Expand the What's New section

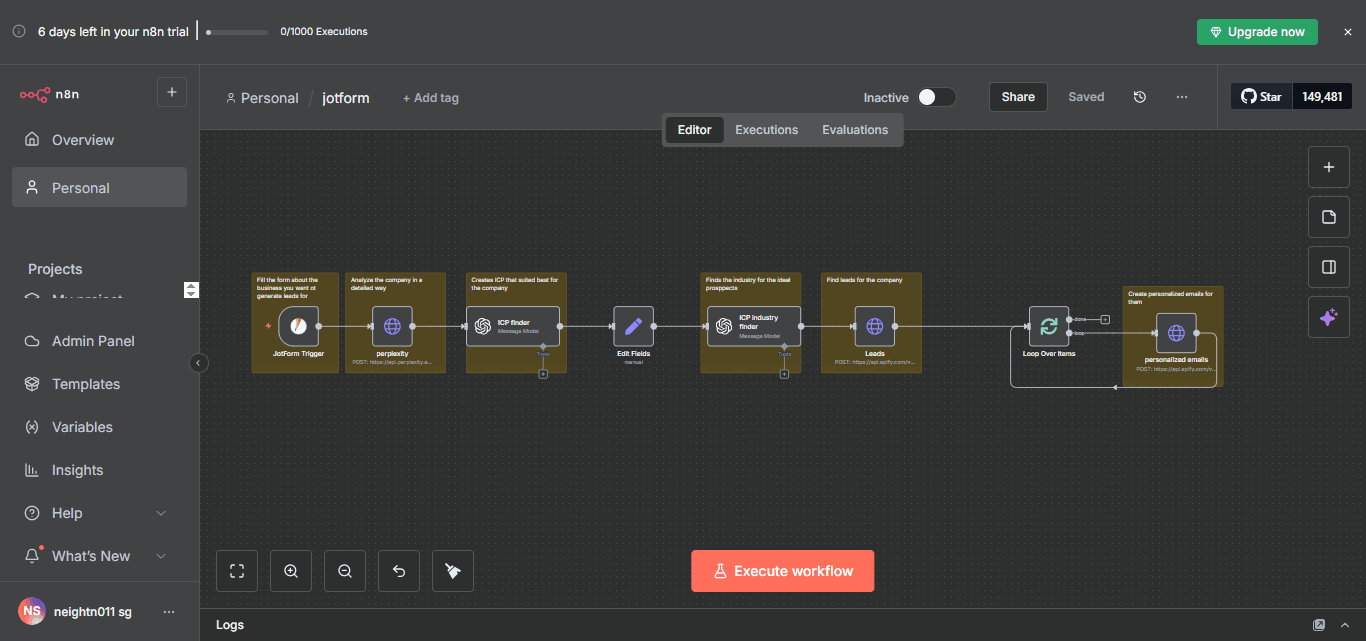click(92, 555)
